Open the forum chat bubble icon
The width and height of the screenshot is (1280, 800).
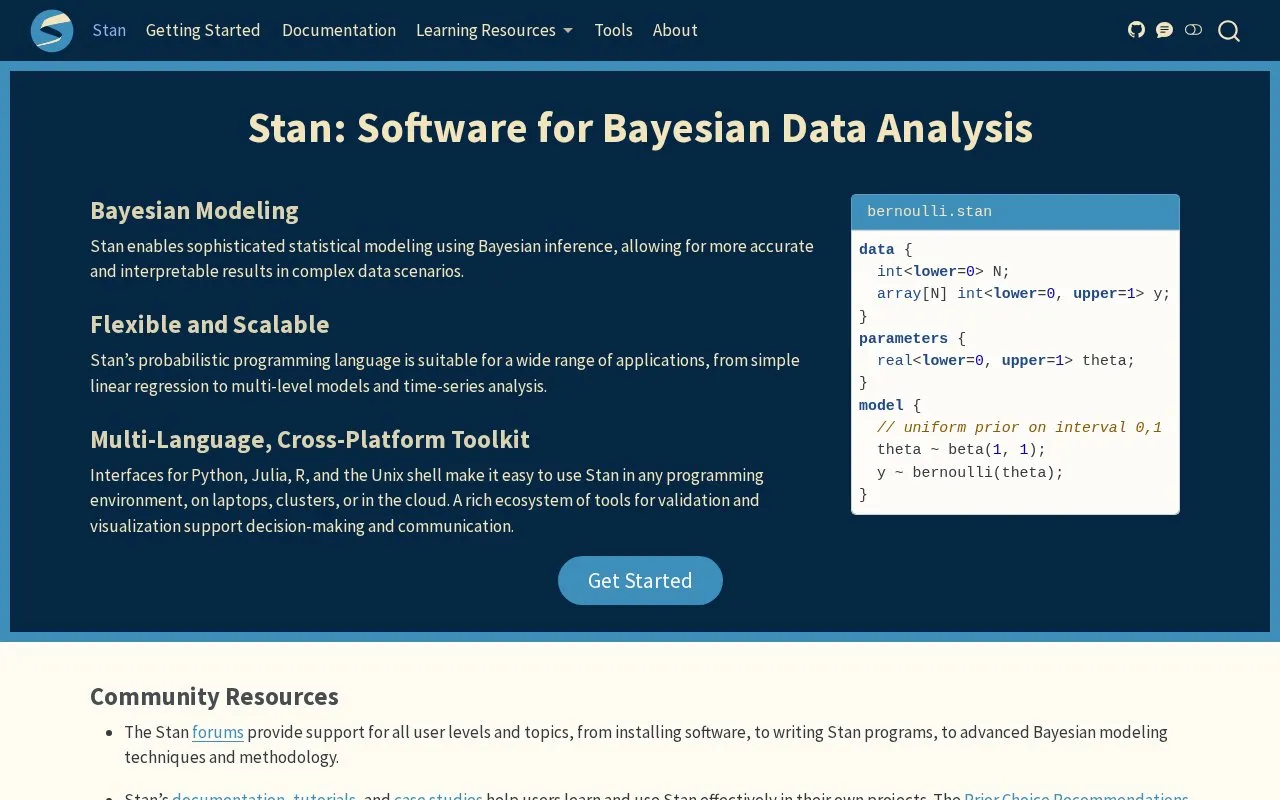tap(1164, 30)
